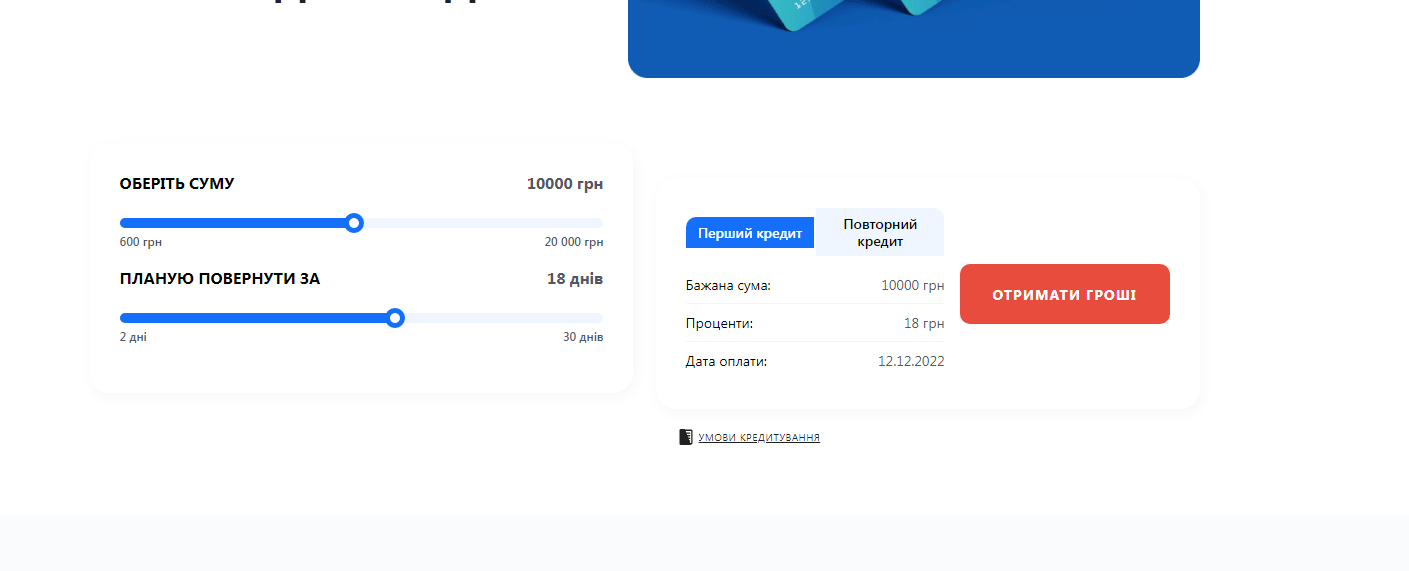Viewport: 1409px width, 571px height.
Task: Click the 18 днів value
Action: (575, 278)
